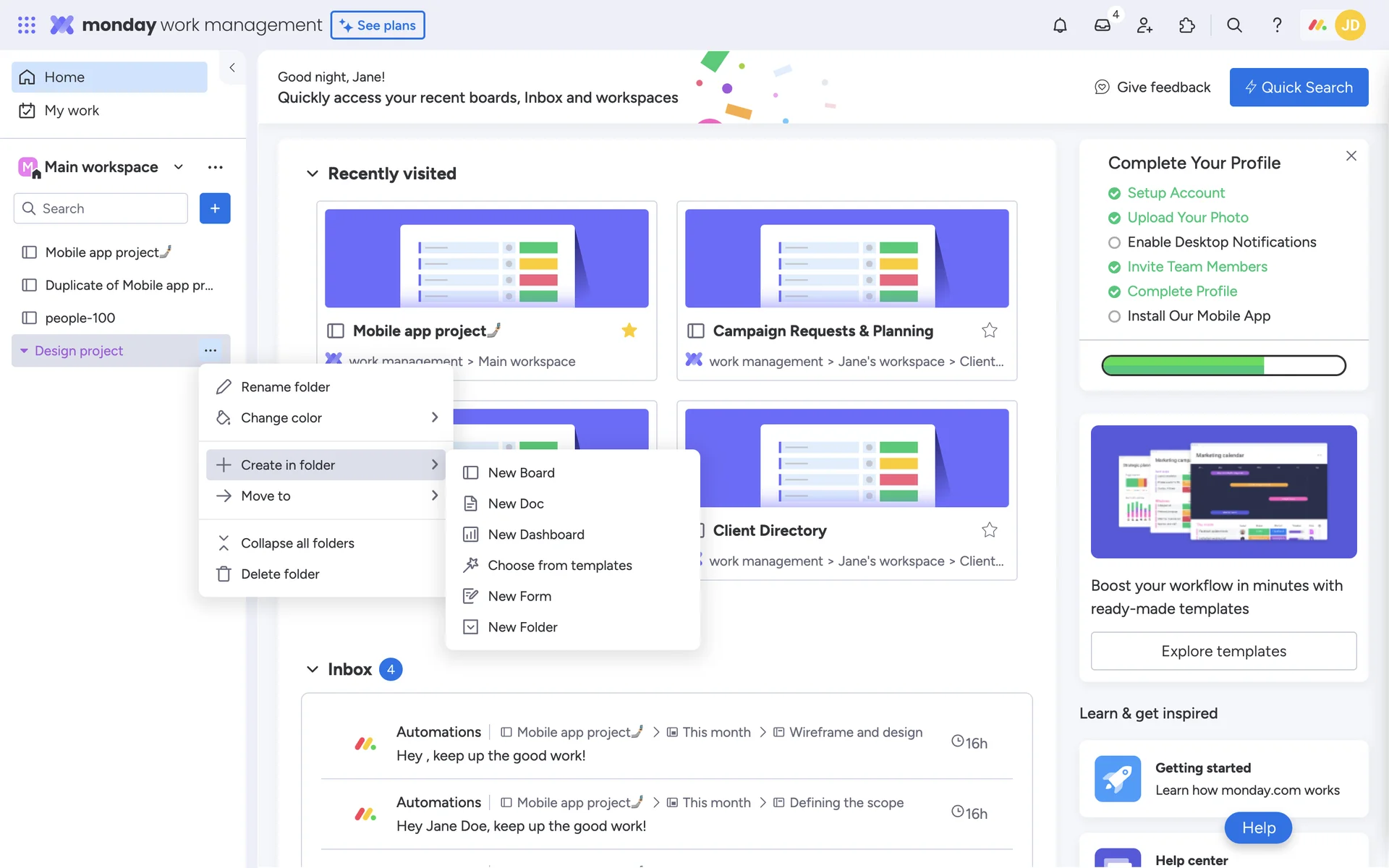Open the apps grid switcher icon
This screenshot has width=1389, height=868.
coord(27,25)
